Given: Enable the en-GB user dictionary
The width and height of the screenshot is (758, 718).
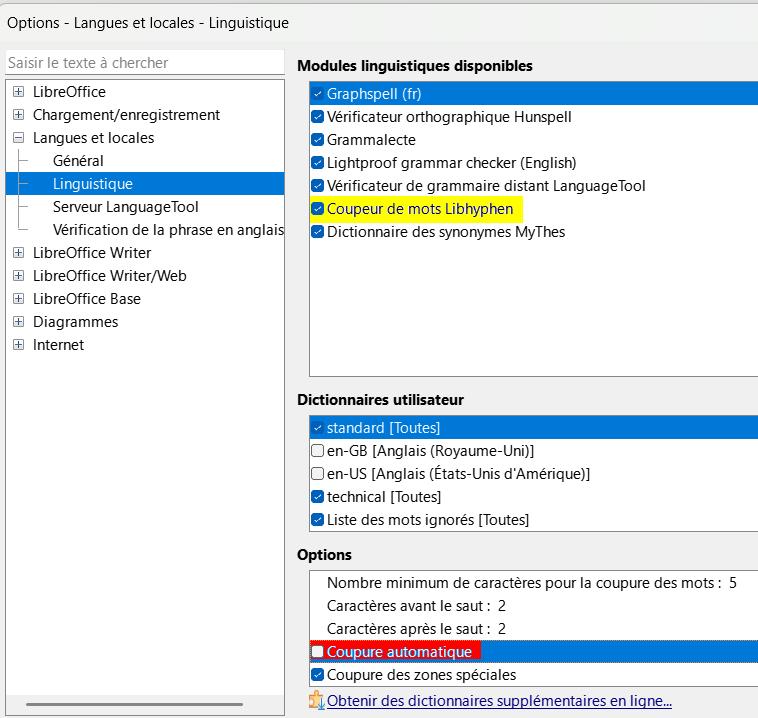Looking at the screenshot, I should (318, 451).
